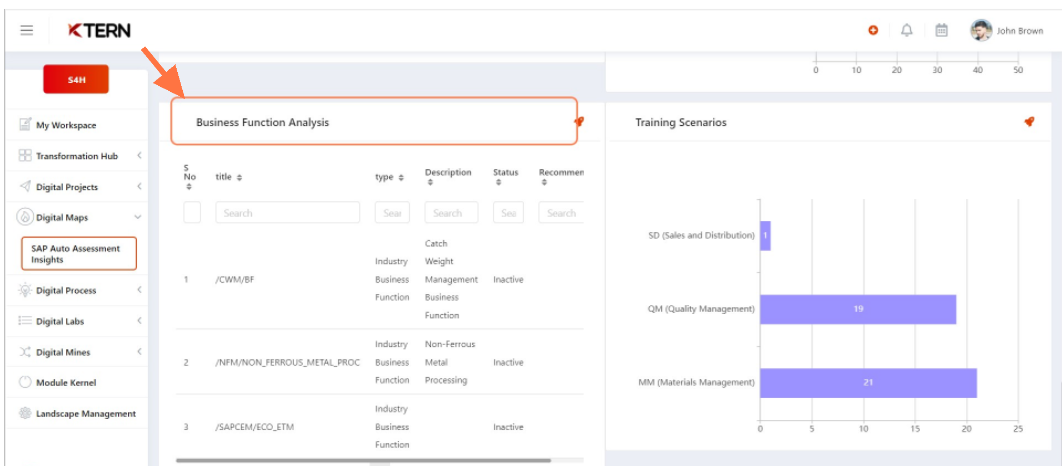Click the QM bar with value 19
This screenshot has height=466, width=1062.
pos(858,309)
